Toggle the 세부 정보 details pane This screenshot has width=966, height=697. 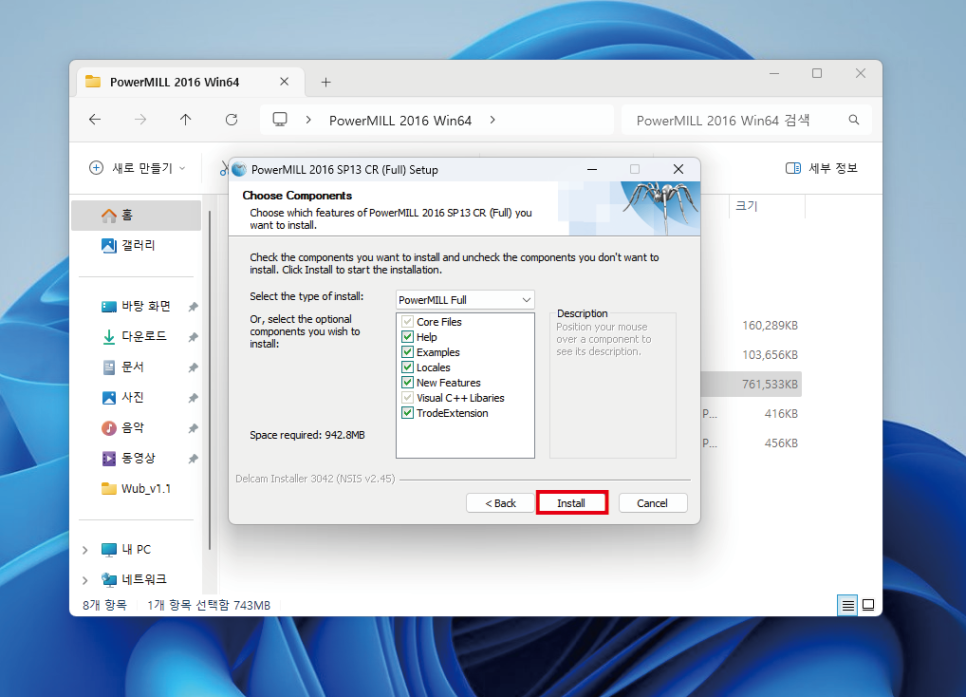tap(822, 168)
